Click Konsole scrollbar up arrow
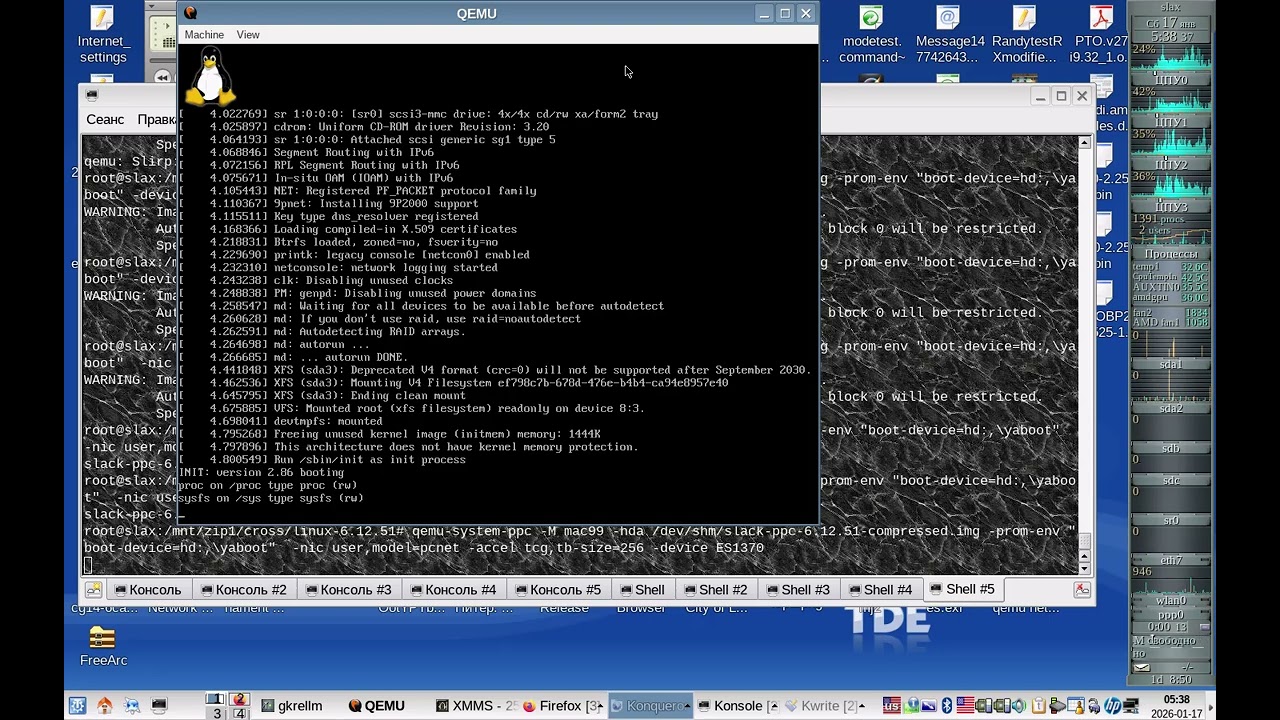1280x720 pixels. [x=1084, y=143]
